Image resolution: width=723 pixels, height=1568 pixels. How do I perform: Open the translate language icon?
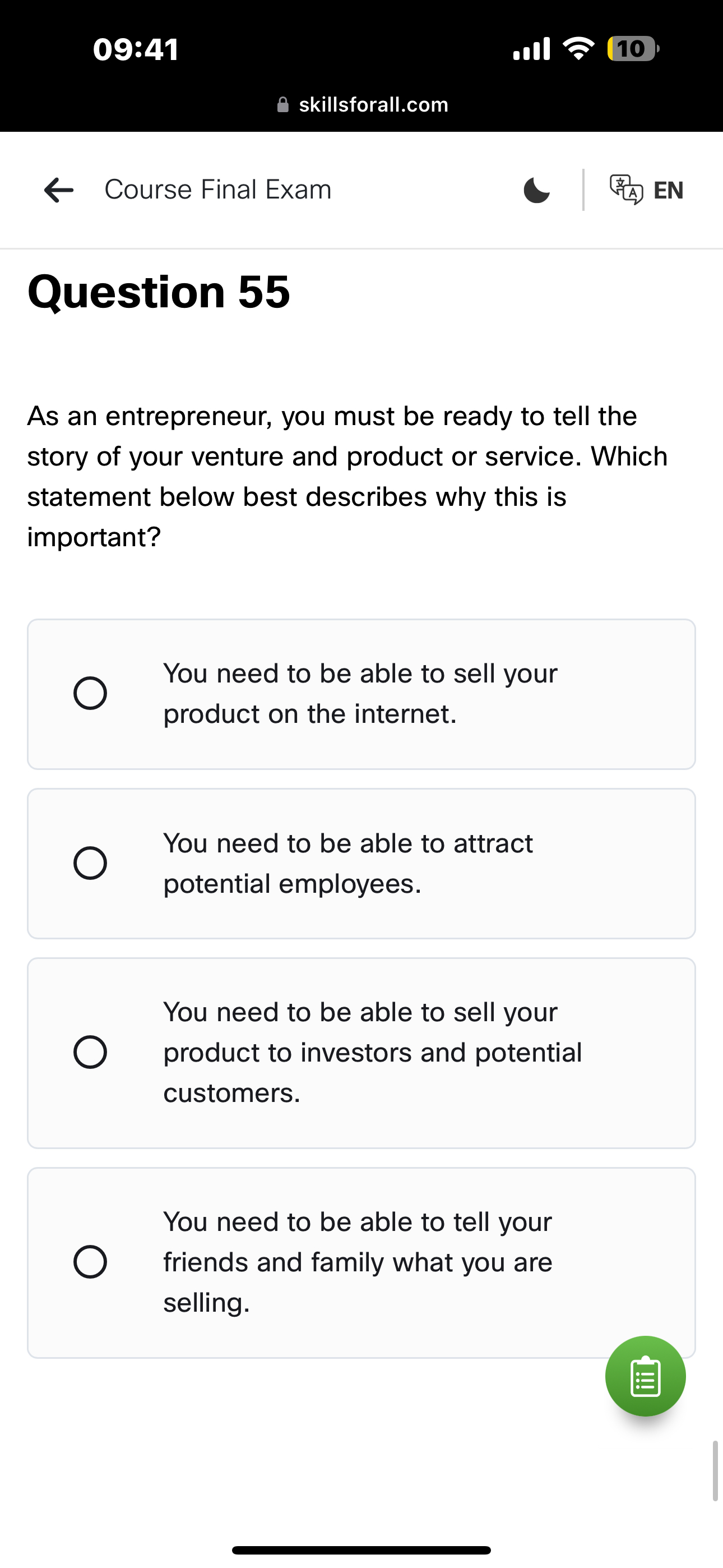(x=626, y=190)
